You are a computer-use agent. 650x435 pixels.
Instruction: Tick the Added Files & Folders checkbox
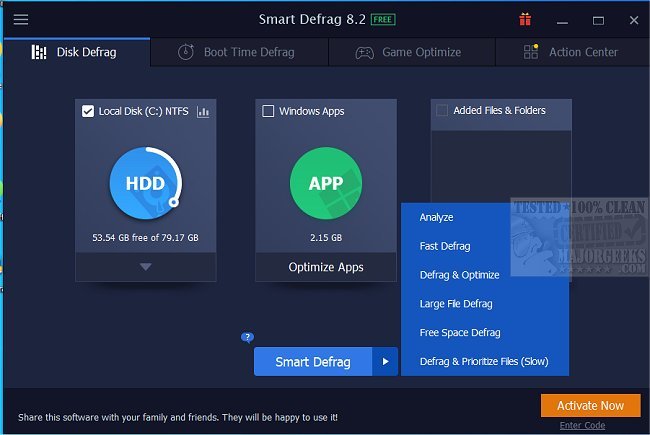click(442, 111)
